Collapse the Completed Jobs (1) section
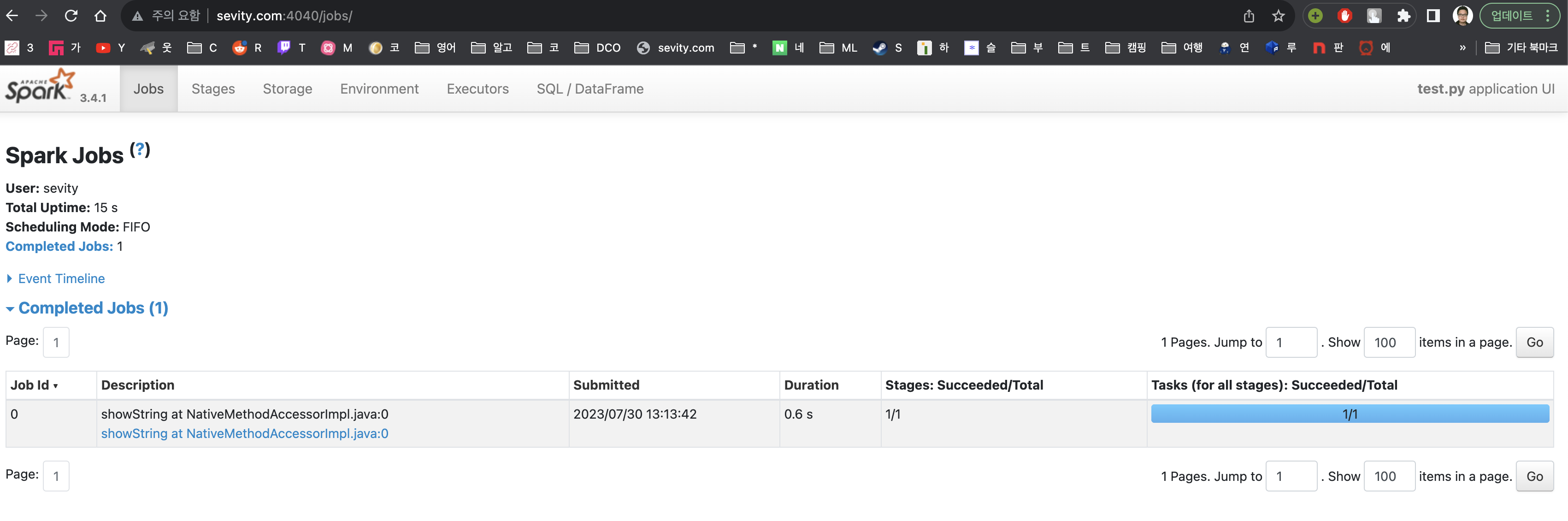This screenshot has width=1568, height=521. click(x=93, y=308)
